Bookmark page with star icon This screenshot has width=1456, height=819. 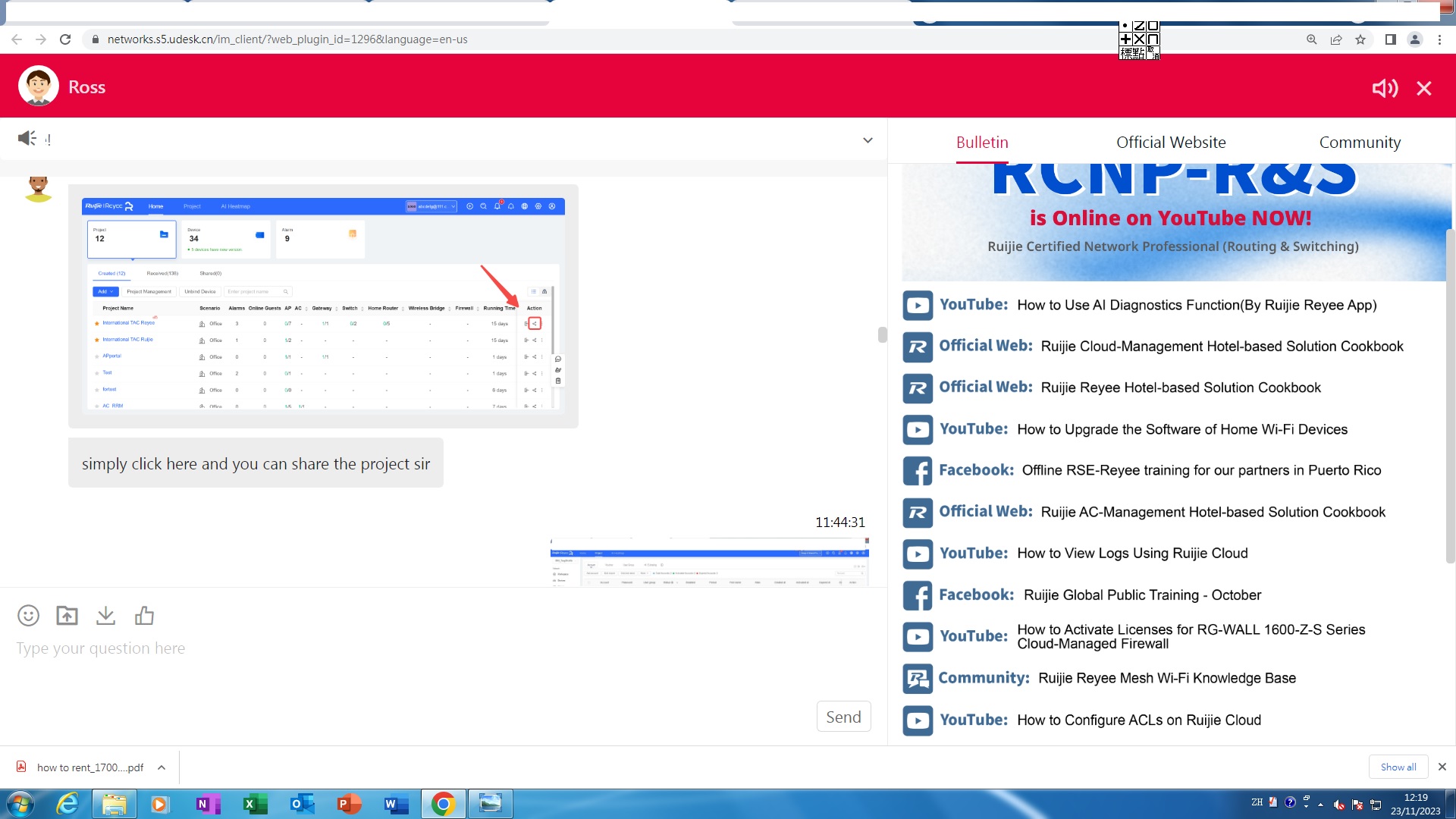click(x=1360, y=39)
